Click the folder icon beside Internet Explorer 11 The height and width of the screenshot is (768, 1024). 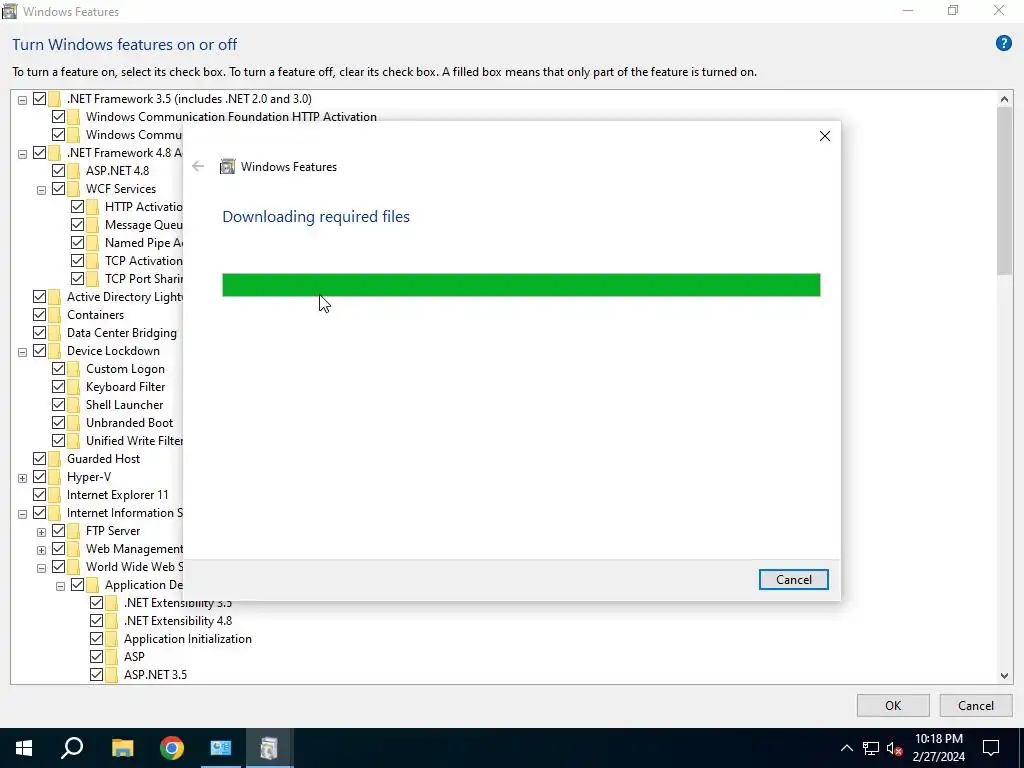pyautogui.click(x=55, y=494)
